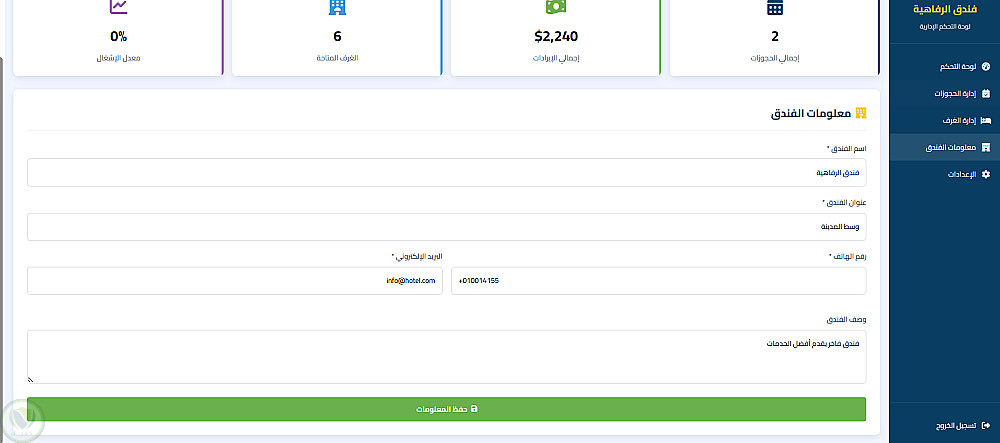The image size is (1000, 443).
Task: Click the save disk icon on green button
Action: click(474, 409)
